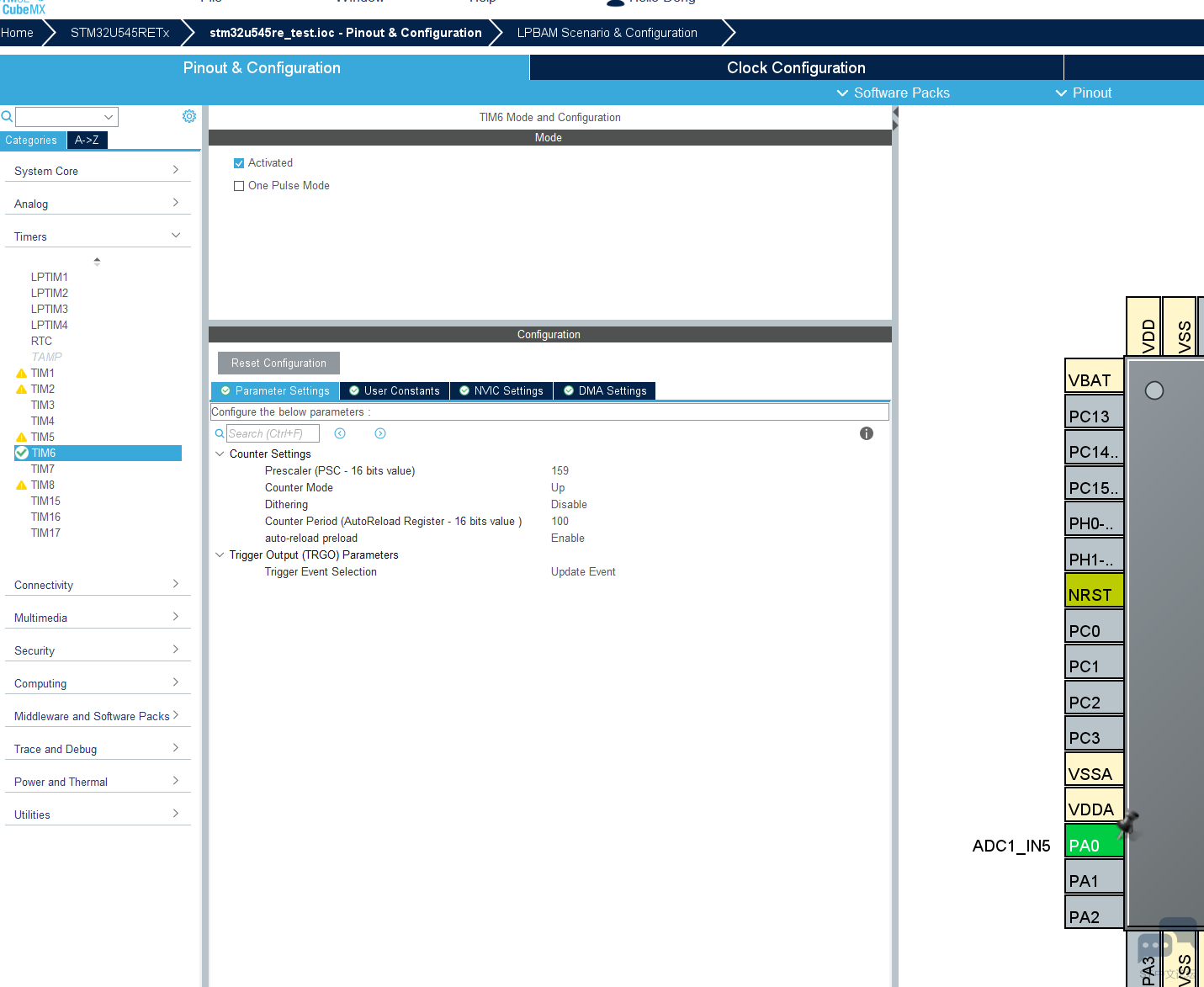Go to next search result arrow

380,433
